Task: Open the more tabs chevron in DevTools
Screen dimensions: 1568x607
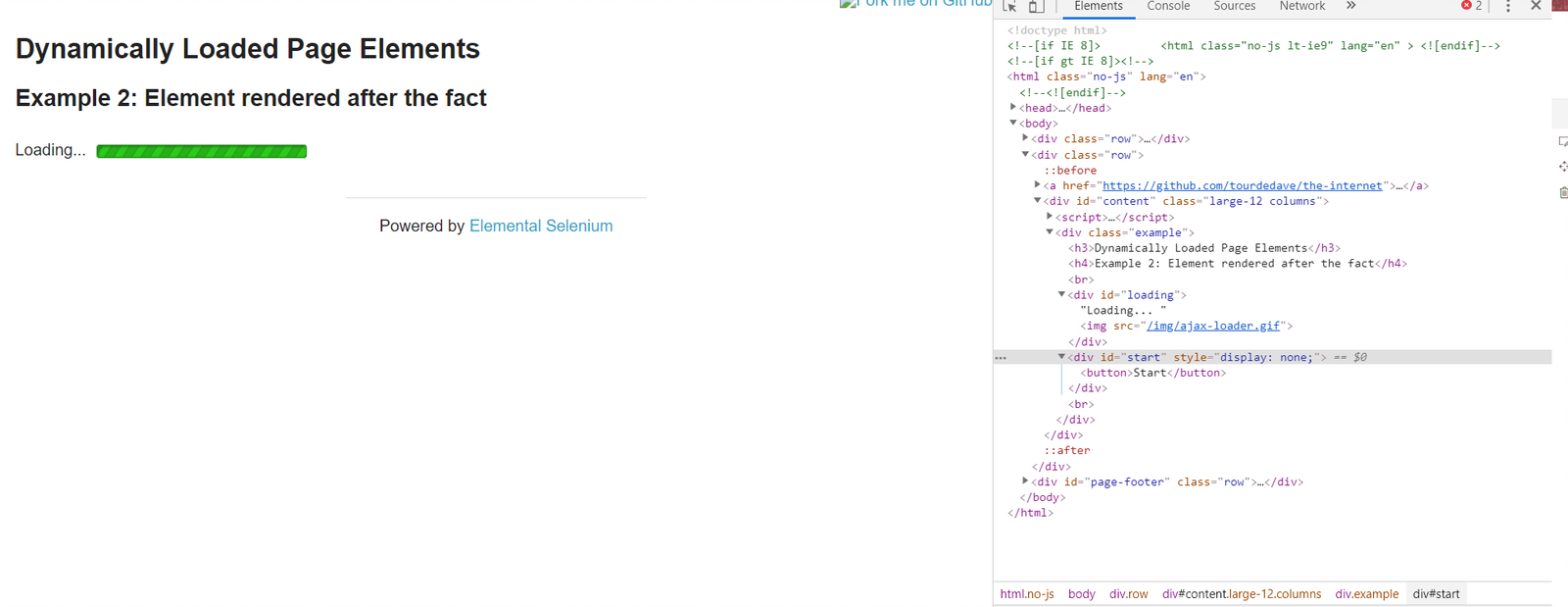Action: (1350, 6)
